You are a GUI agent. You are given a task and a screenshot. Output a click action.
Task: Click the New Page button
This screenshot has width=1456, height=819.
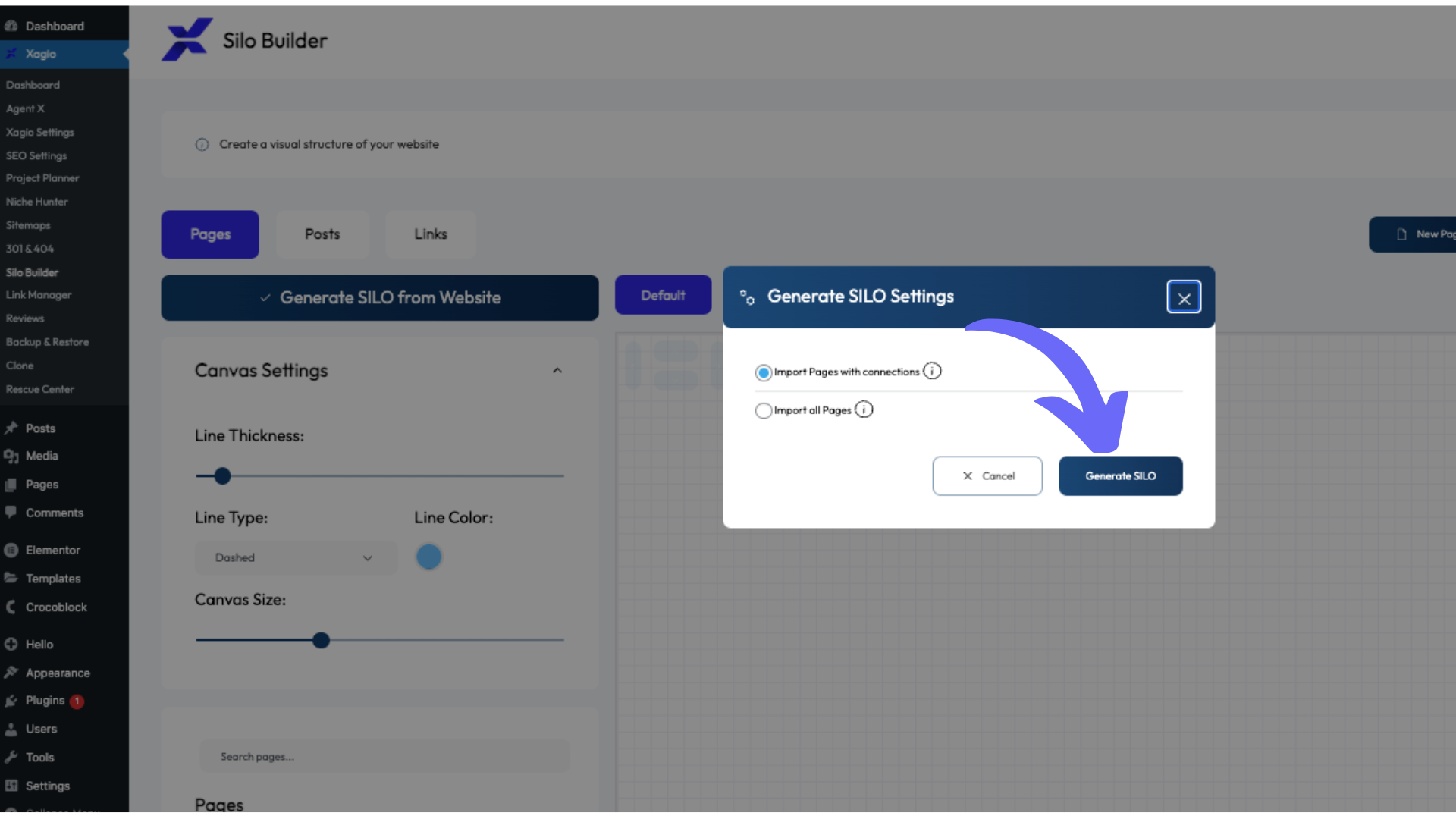(1412, 234)
